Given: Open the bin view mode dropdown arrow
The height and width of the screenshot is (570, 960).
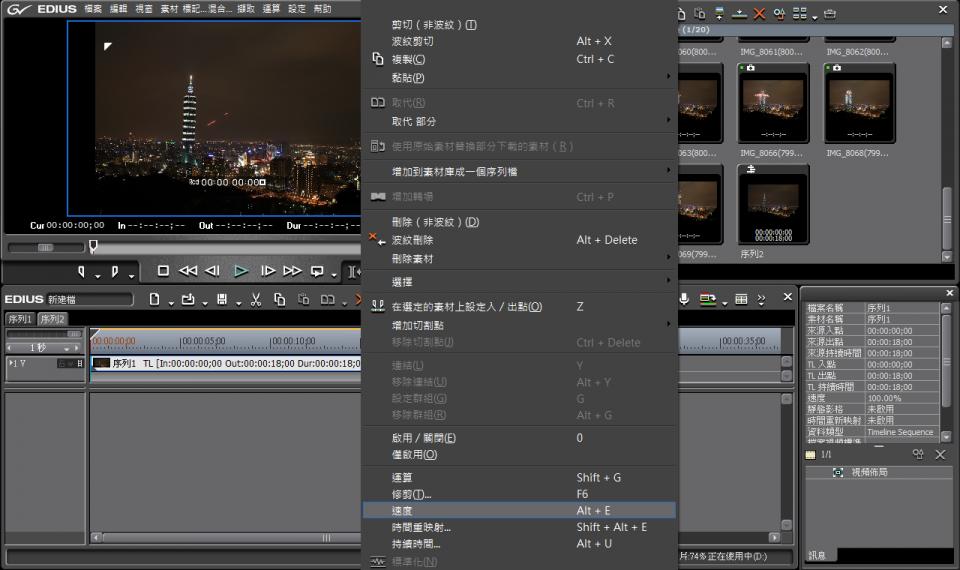Looking at the screenshot, I should pyautogui.click(x=814, y=16).
